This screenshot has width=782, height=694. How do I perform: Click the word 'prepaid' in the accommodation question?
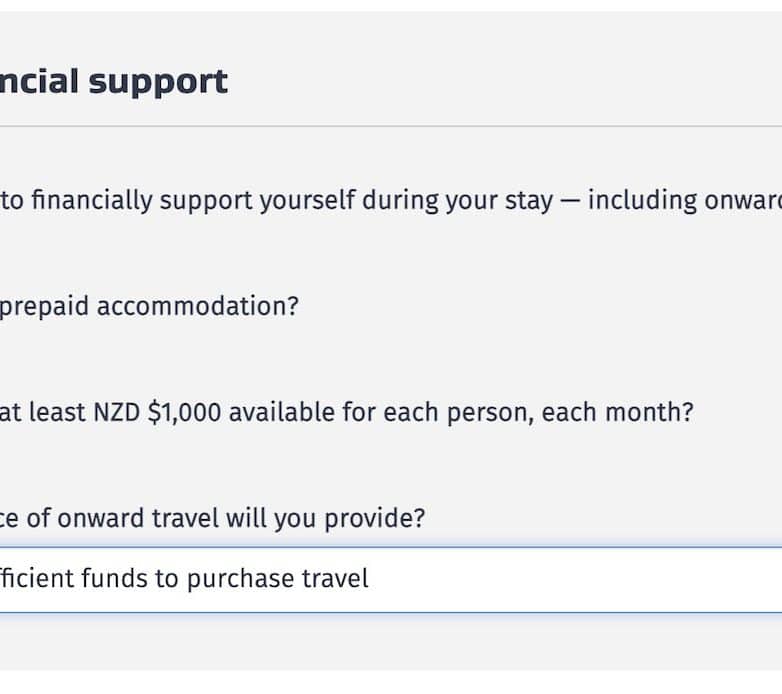pyautogui.click(x=41, y=306)
